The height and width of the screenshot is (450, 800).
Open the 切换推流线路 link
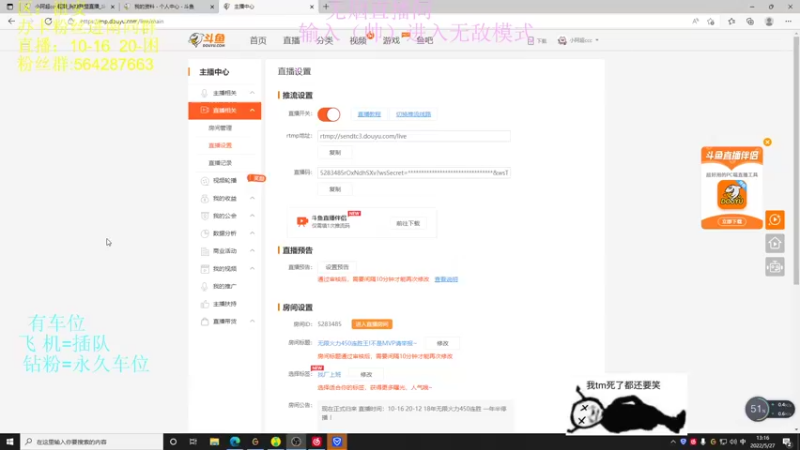(x=413, y=114)
